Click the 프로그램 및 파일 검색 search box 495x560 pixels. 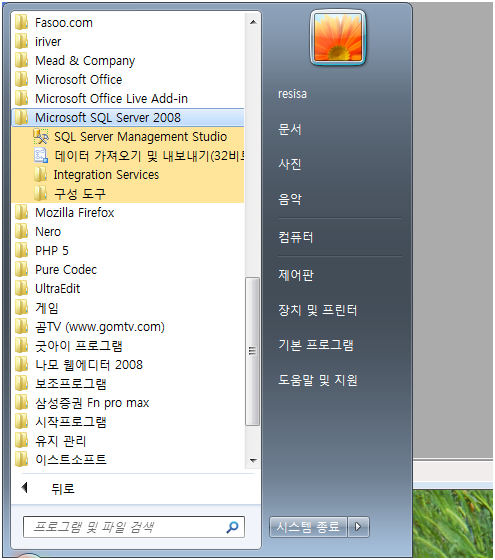pyautogui.click(x=134, y=527)
